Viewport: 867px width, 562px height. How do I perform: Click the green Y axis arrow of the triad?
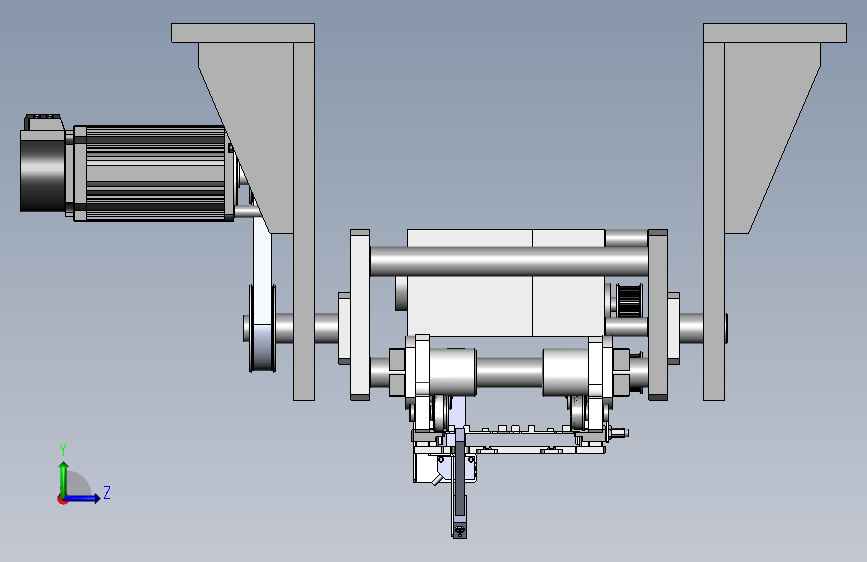click(x=64, y=478)
